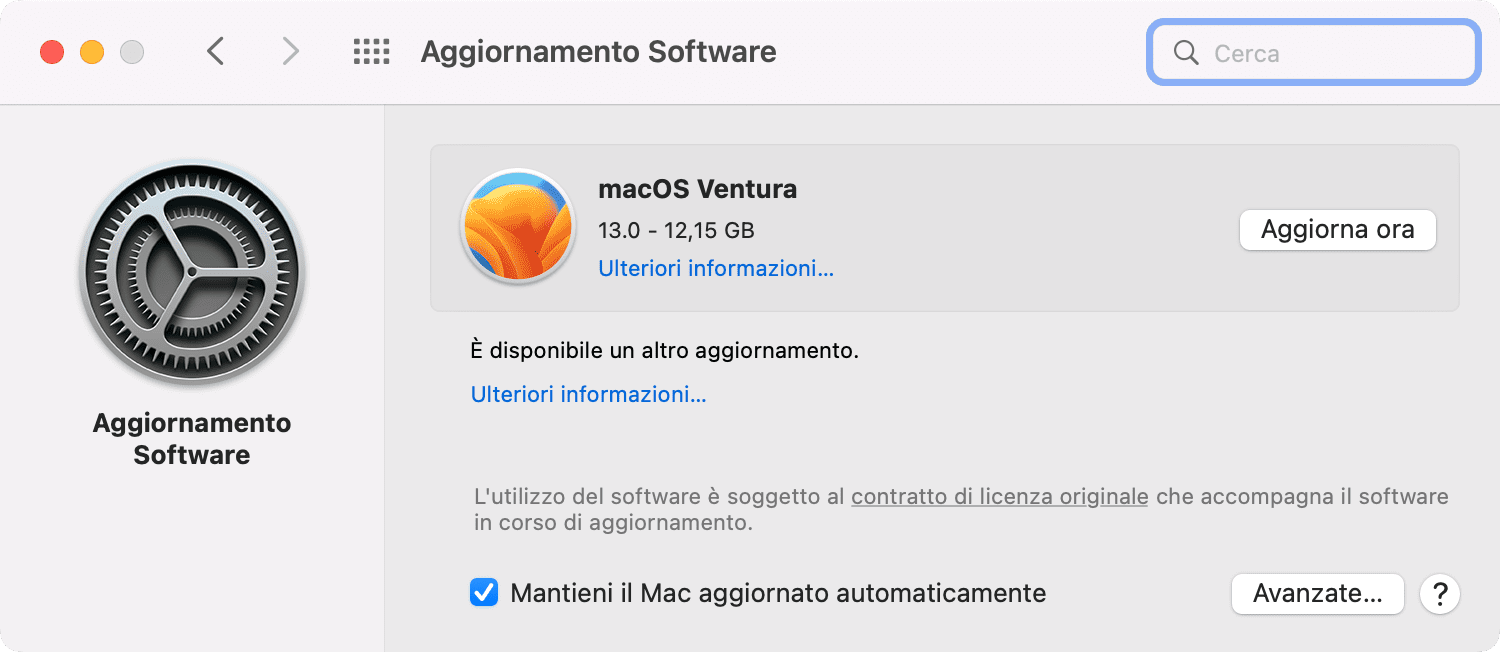Show all preferences via grid icon
This screenshot has height=652, width=1500.
(371, 52)
